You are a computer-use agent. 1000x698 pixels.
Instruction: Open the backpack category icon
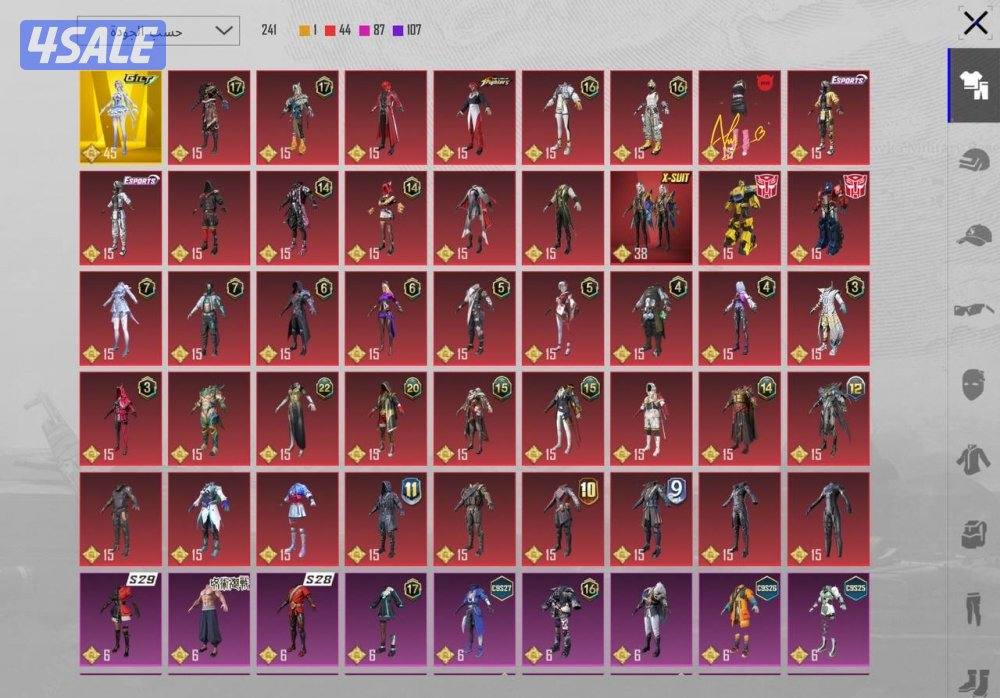point(974,533)
